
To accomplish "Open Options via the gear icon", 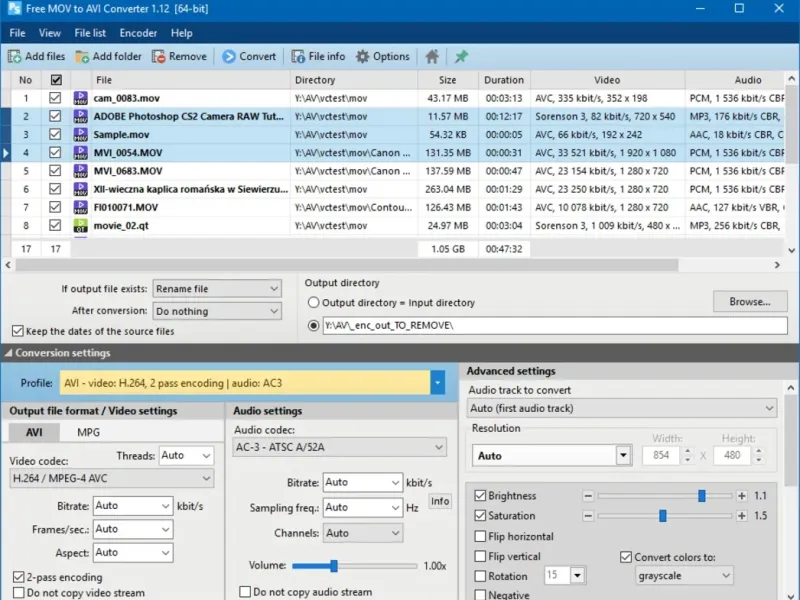I will (363, 57).
